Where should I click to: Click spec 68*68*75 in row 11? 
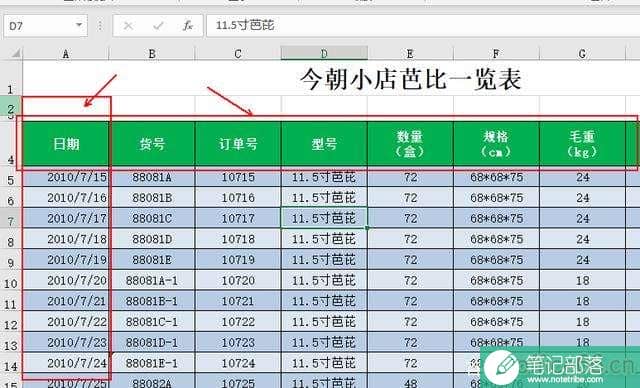pos(496,301)
